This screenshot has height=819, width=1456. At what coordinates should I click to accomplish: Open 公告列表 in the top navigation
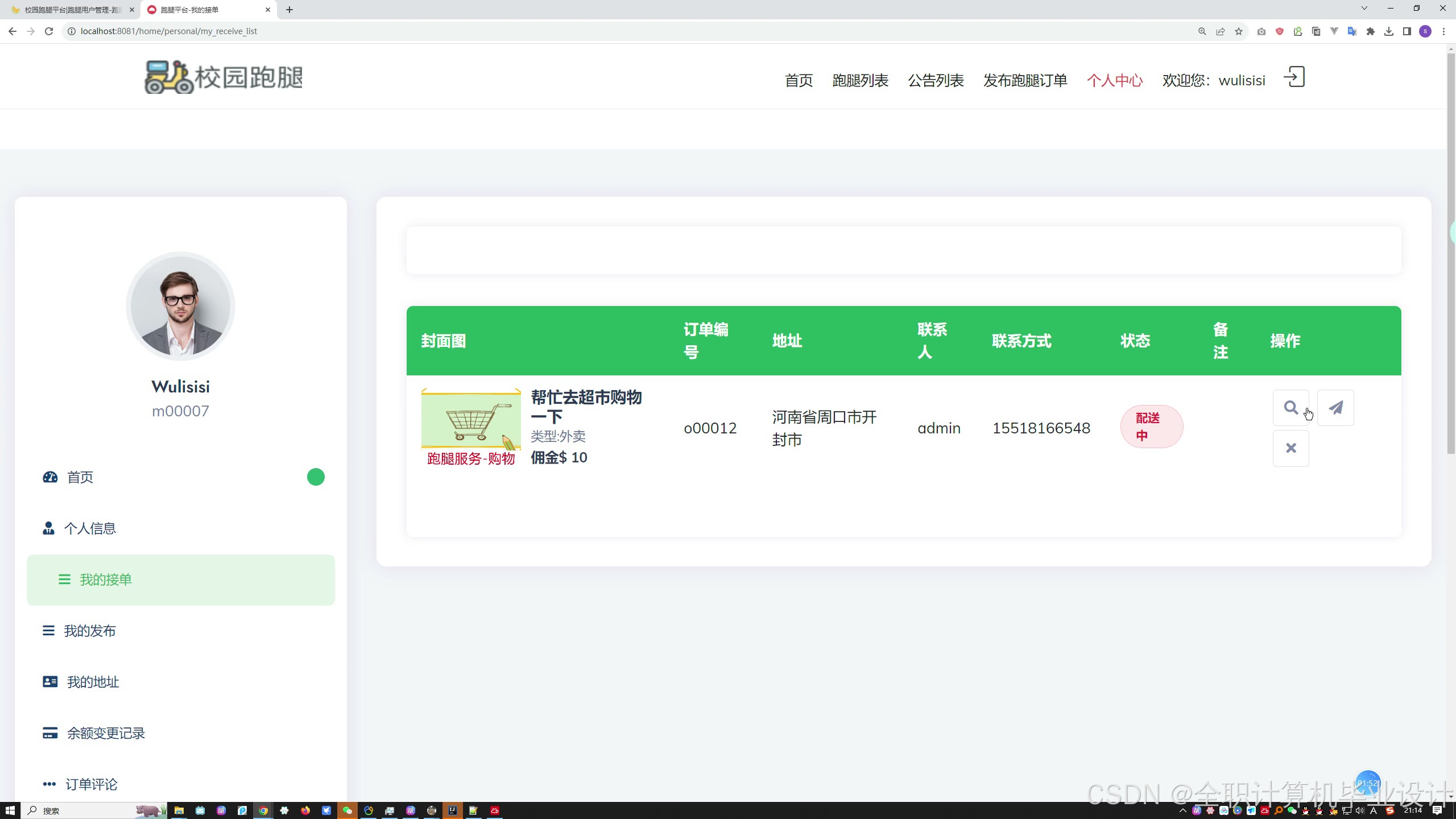936,80
